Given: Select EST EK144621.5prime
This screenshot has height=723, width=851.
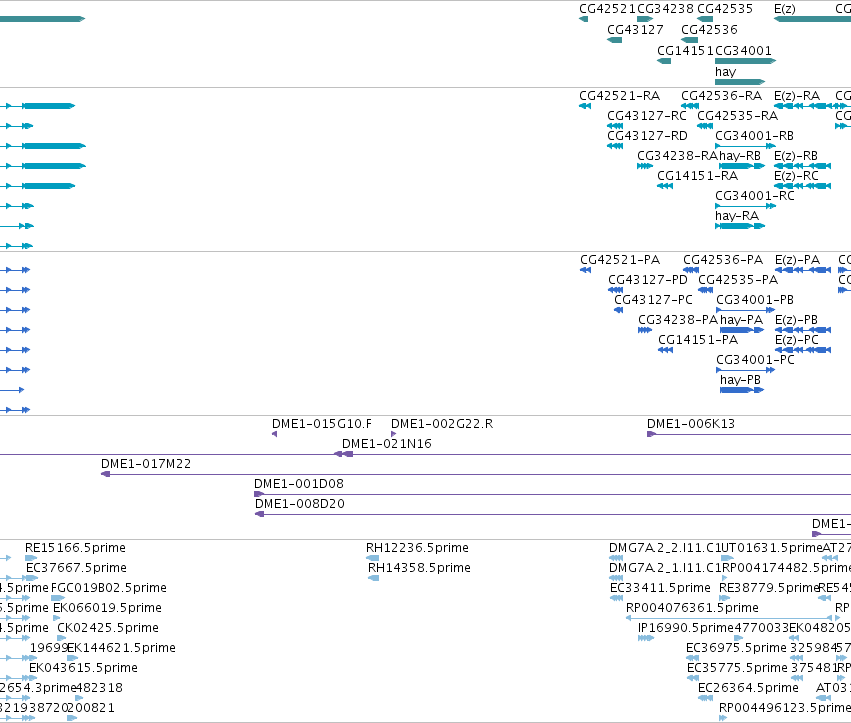Looking at the screenshot, I should (122, 648).
